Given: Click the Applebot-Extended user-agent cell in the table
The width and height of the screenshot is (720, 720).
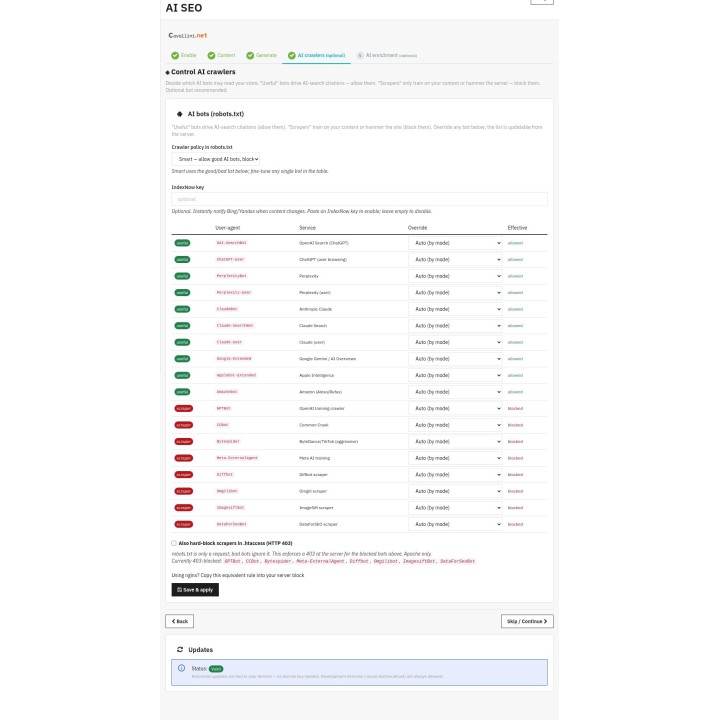Looking at the screenshot, I should pyautogui.click(x=236, y=375).
